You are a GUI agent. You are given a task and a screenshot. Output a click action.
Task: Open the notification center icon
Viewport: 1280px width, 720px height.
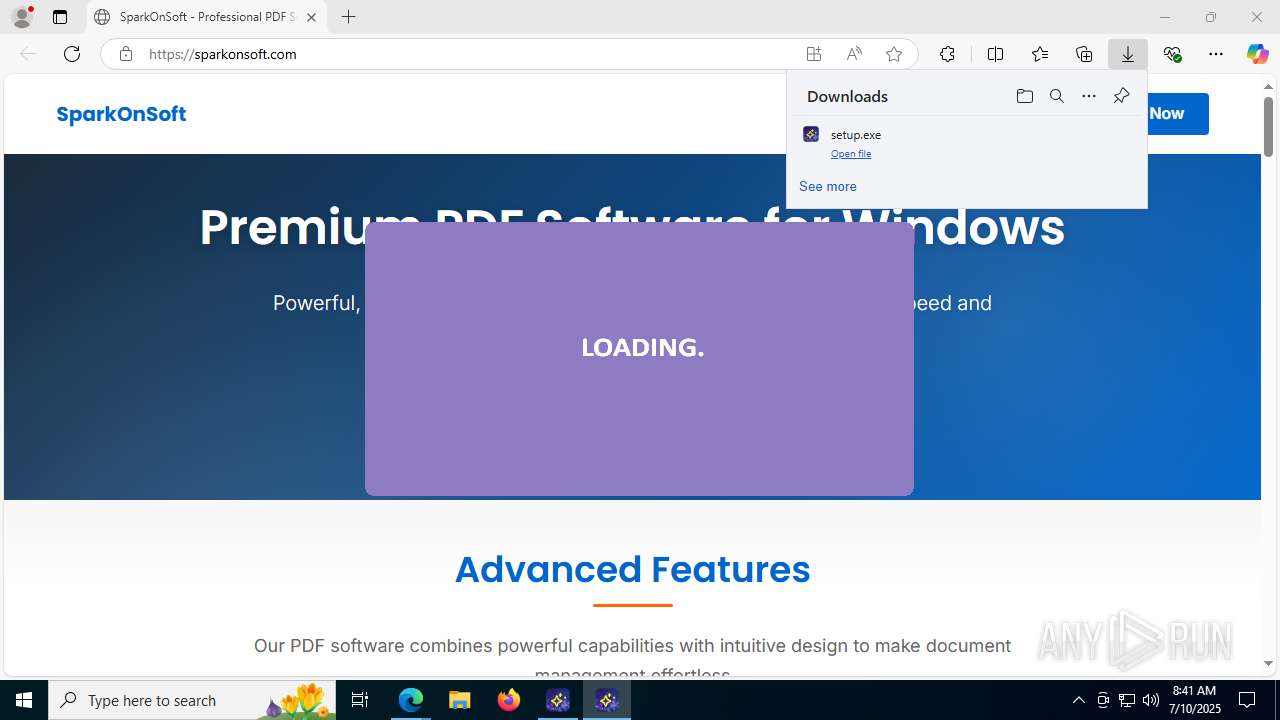click(x=1247, y=700)
